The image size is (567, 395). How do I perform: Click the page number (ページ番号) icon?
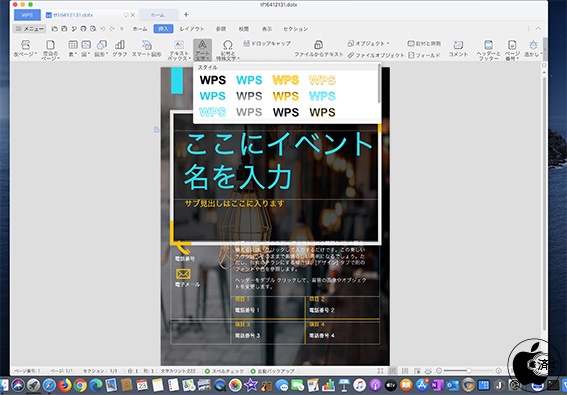[512, 50]
